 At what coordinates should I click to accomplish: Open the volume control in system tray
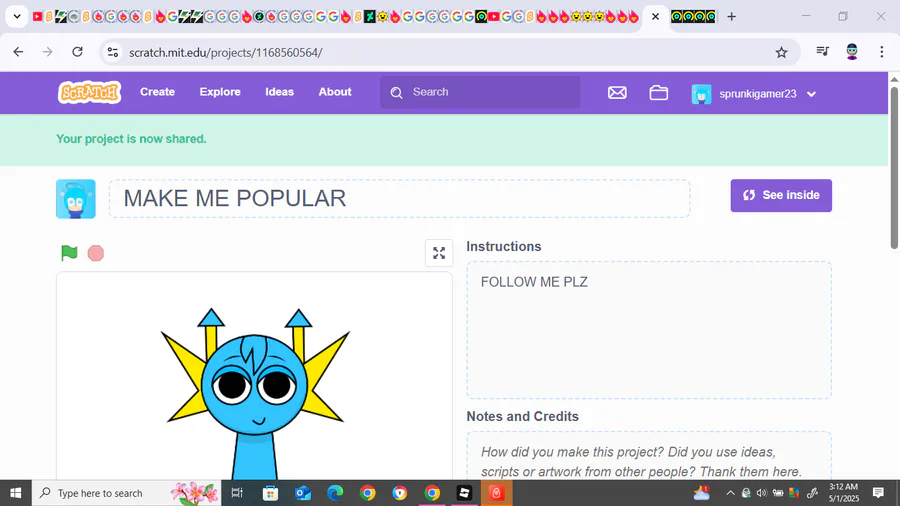point(762,493)
